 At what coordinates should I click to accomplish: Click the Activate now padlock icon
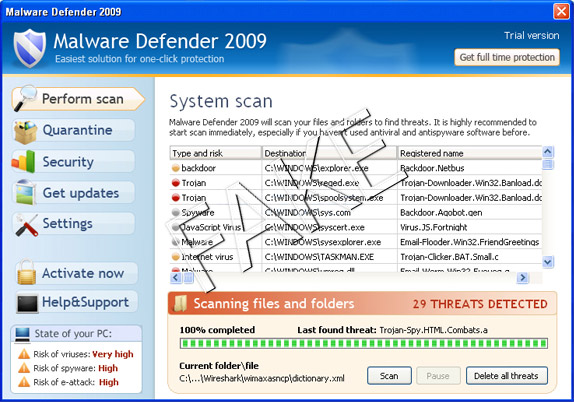[x=26, y=272]
